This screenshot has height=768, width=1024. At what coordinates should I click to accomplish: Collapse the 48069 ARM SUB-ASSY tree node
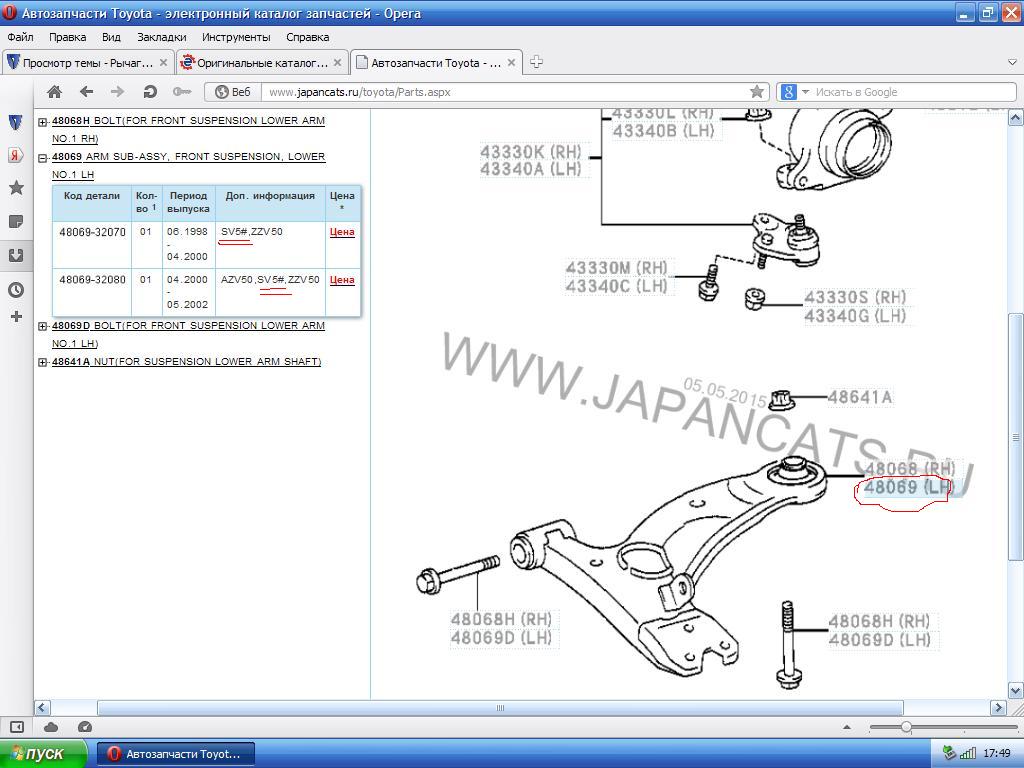tap(43, 158)
